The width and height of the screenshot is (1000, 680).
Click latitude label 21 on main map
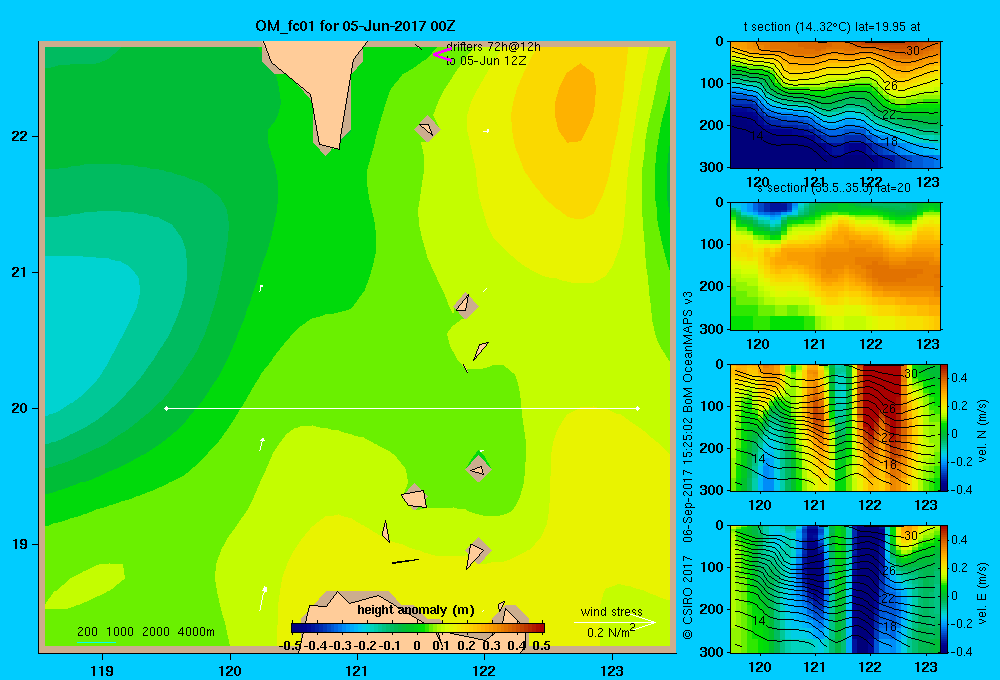20,272
